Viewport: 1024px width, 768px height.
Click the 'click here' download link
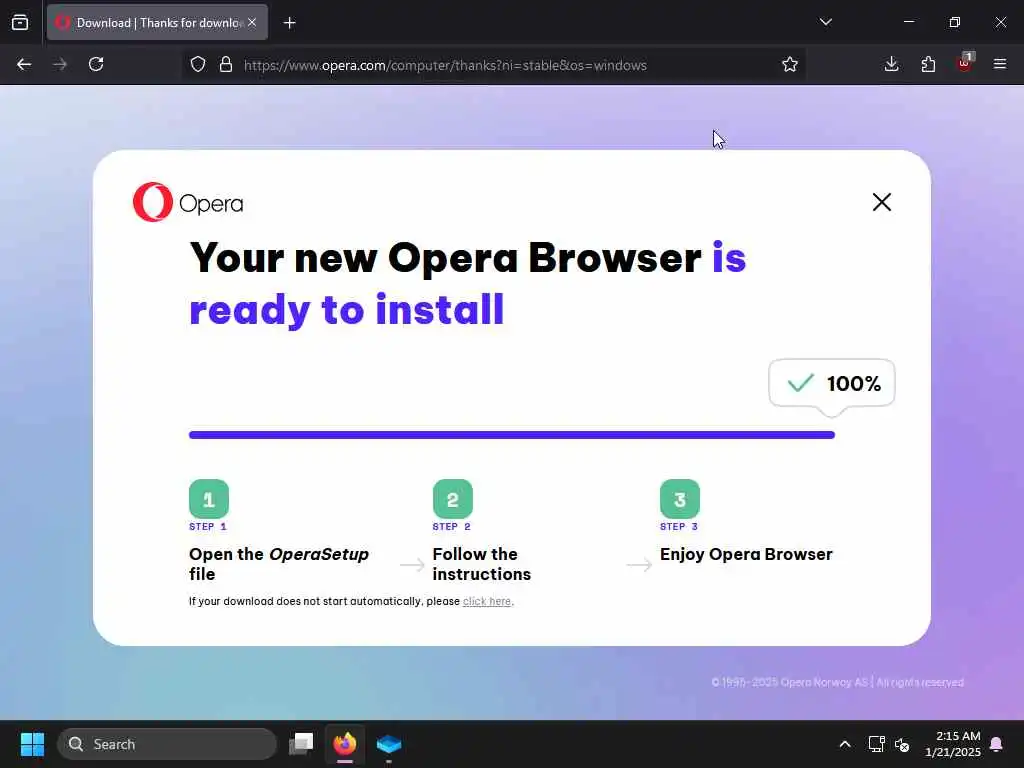487,601
